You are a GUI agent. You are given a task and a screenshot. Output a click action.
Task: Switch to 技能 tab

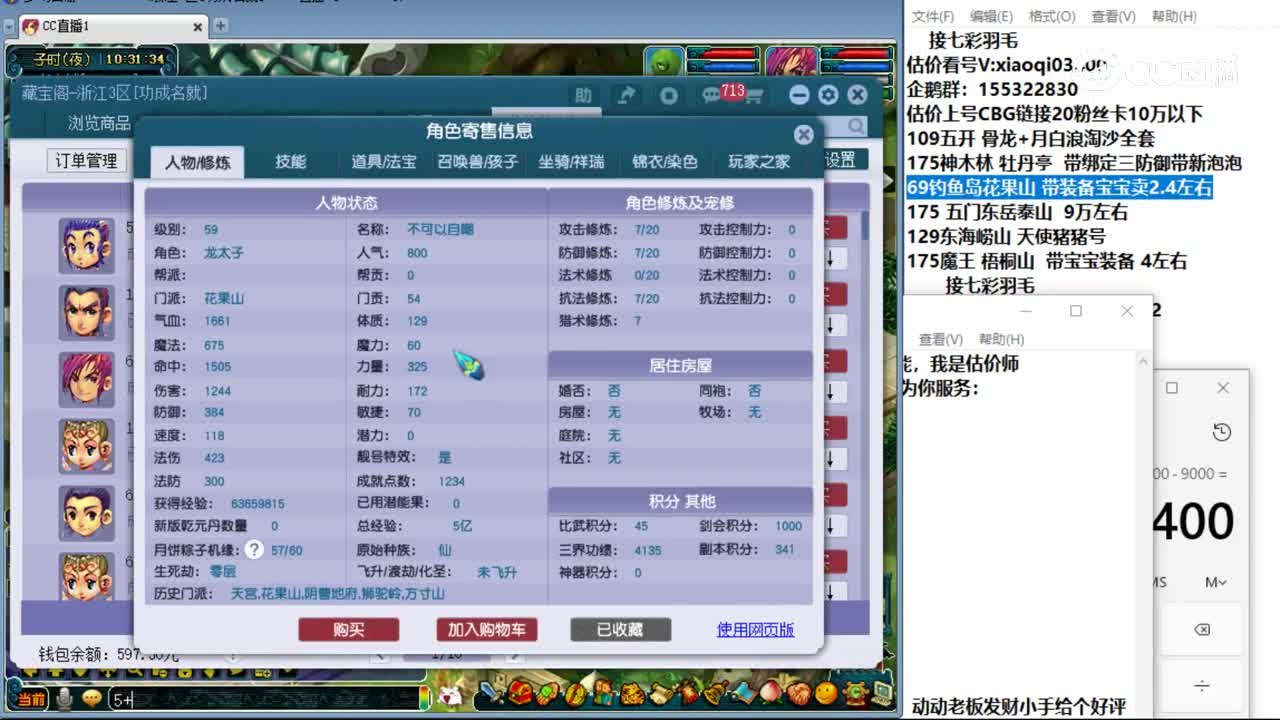[291, 161]
